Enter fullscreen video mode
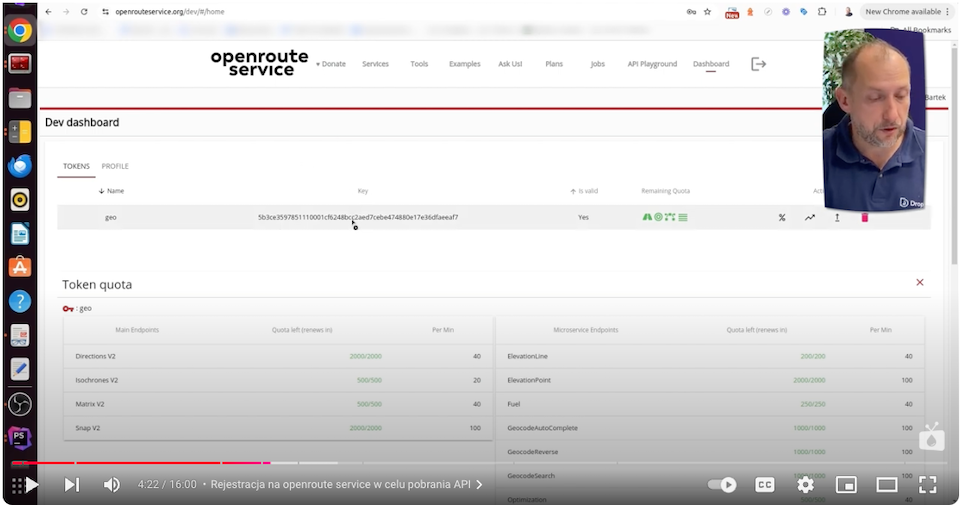This screenshot has width=960, height=505. click(x=928, y=485)
